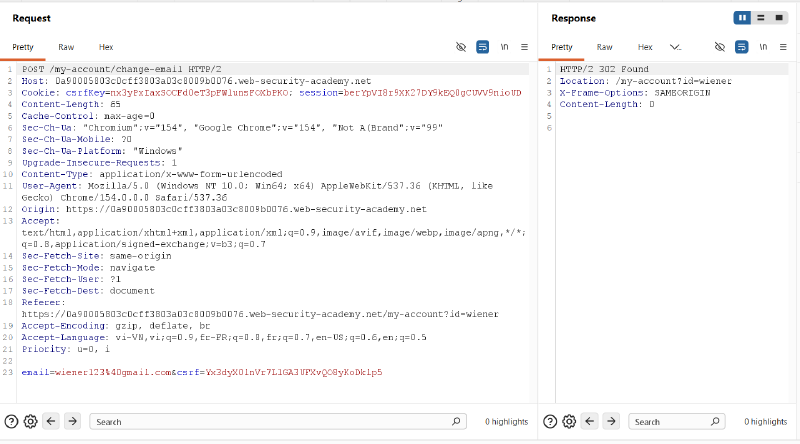The height and width of the screenshot is (444, 800).
Task: Click the Content-Type header line
Action: (152, 174)
